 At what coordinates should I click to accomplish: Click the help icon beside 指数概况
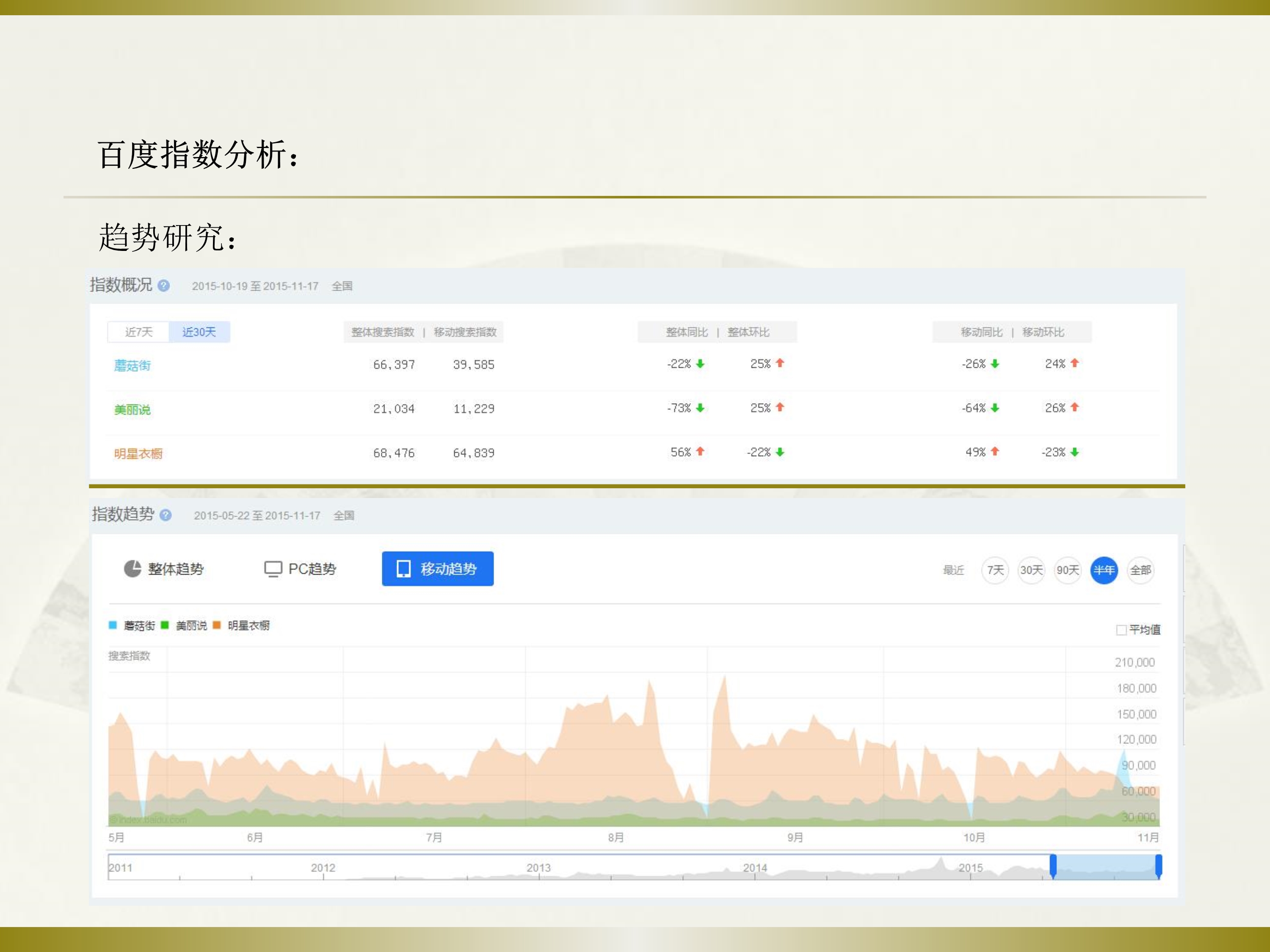[164, 286]
